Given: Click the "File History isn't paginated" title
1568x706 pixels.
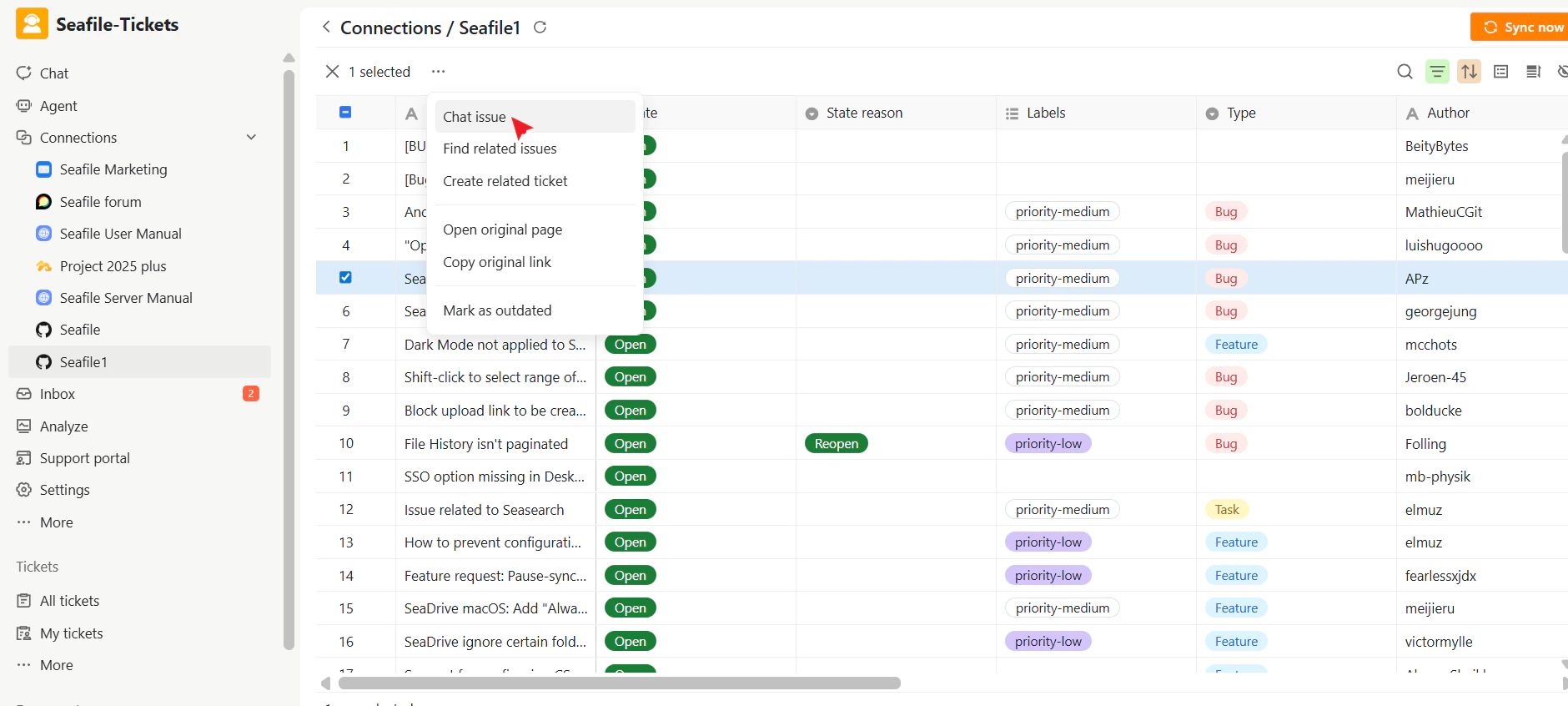Looking at the screenshot, I should [x=486, y=444].
